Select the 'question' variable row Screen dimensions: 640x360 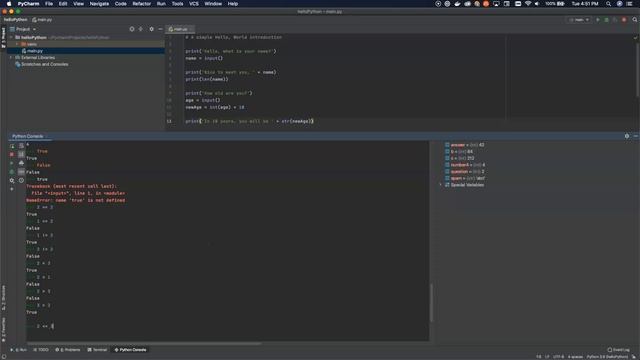(464, 171)
